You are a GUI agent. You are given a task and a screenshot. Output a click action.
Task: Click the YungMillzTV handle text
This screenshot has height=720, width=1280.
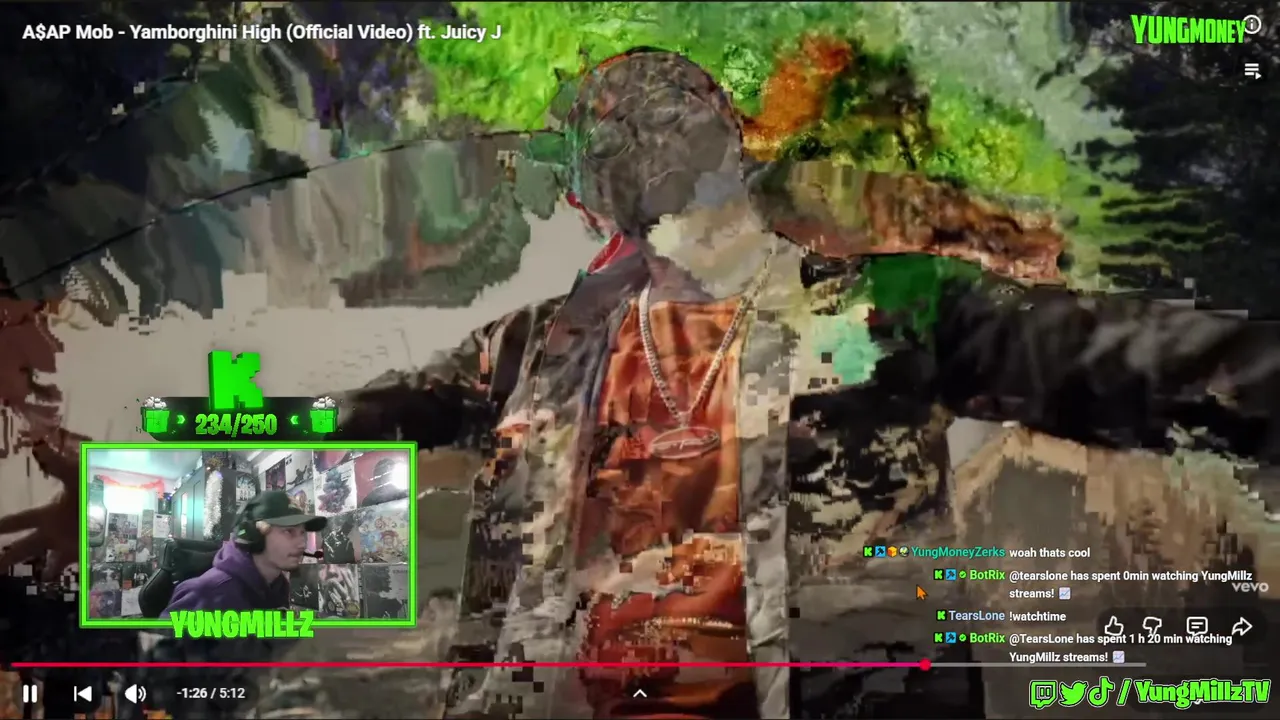click(x=1203, y=691)
